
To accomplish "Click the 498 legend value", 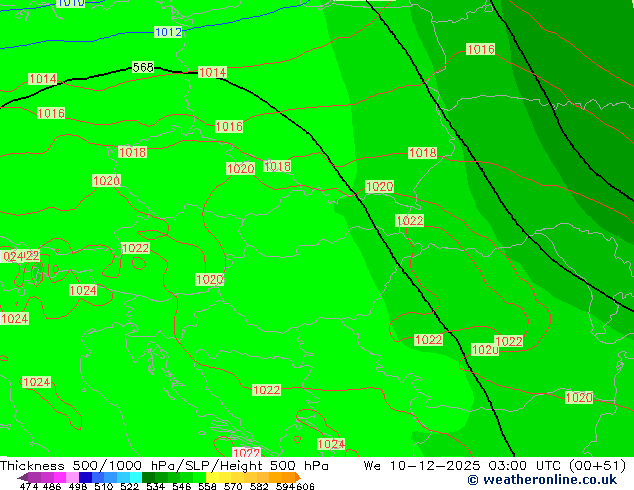I will (x=78, y=486).
